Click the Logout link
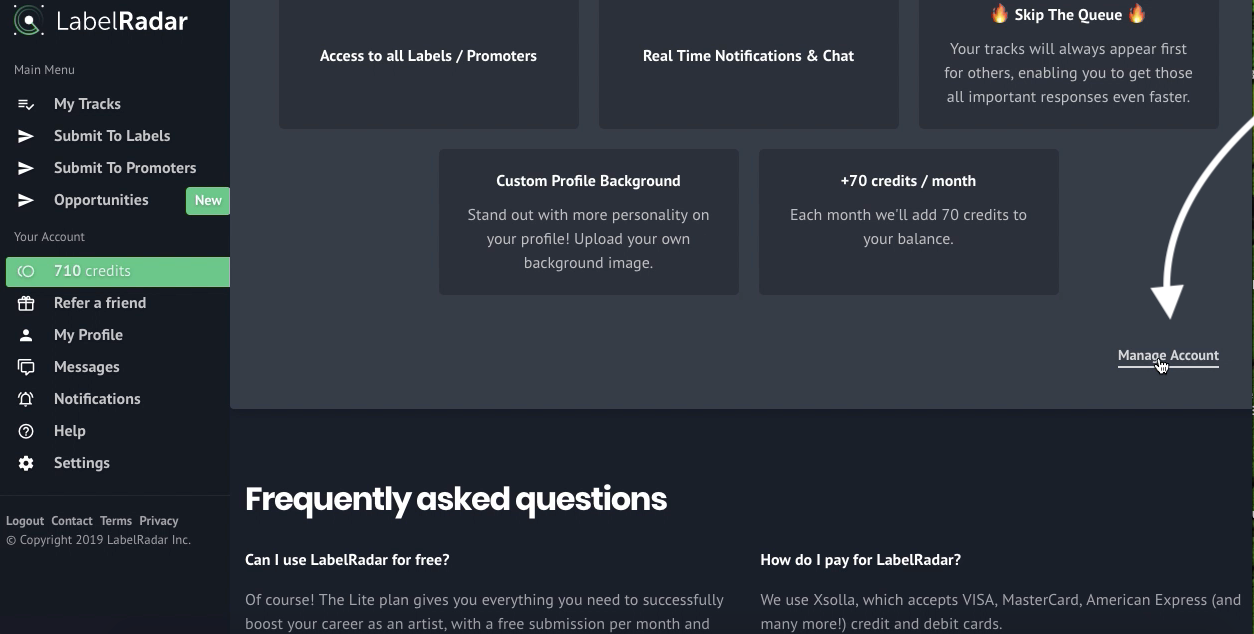Screen dimensions: 1254x634 point(25,521)
